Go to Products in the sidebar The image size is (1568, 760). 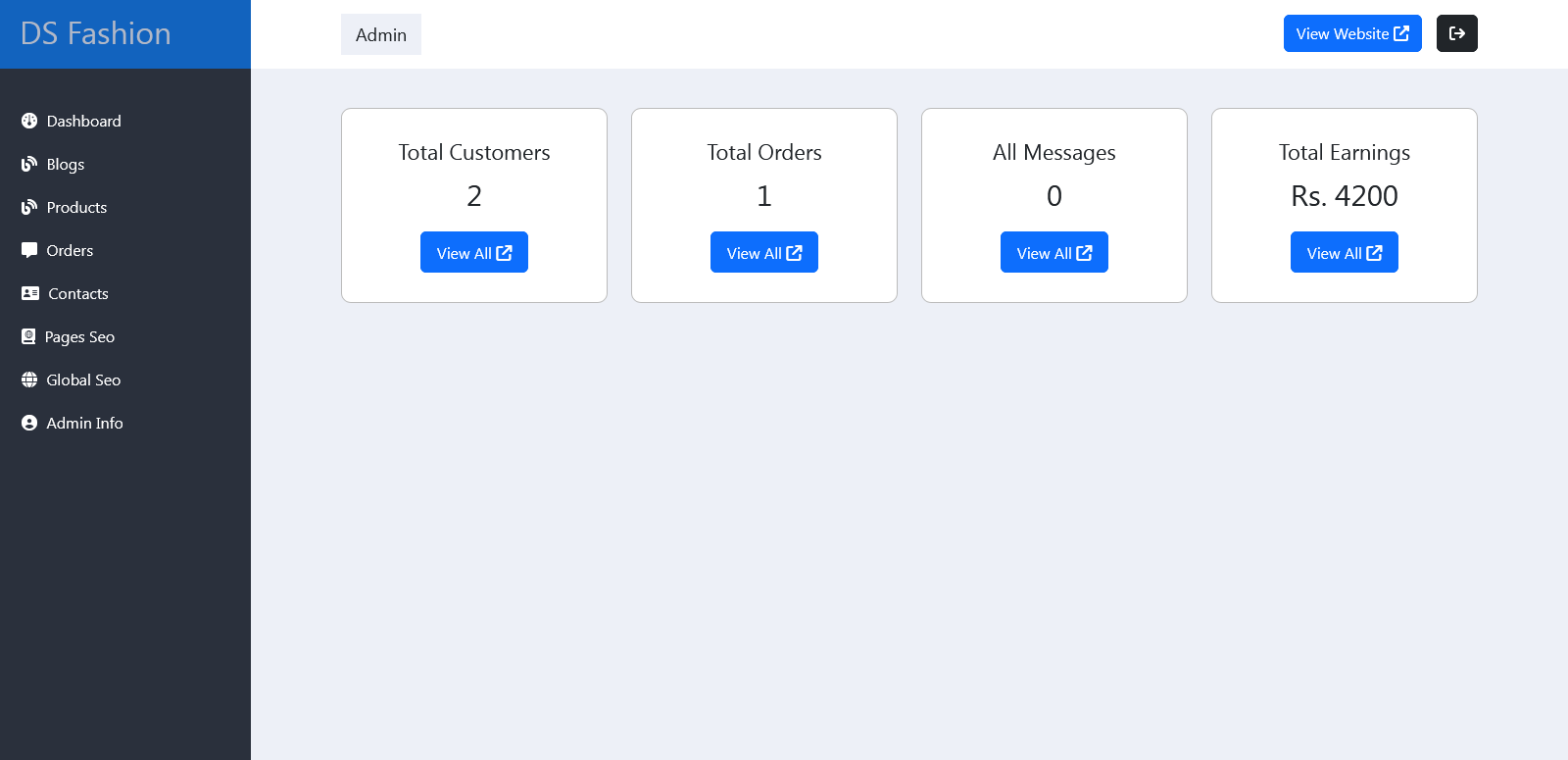pyautogui.click(x=76, y=207)
